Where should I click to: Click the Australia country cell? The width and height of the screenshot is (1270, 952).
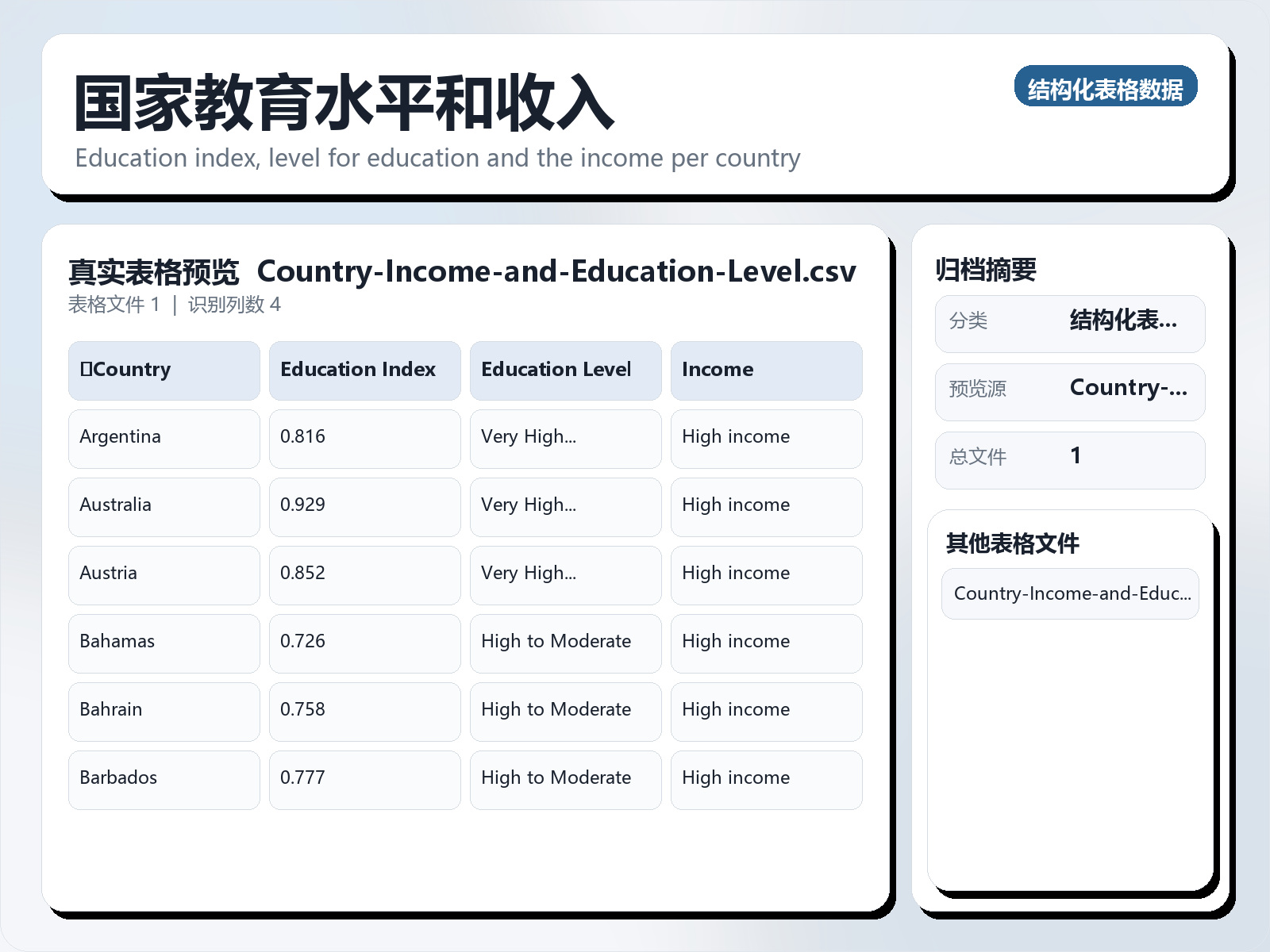coord(164,507)
